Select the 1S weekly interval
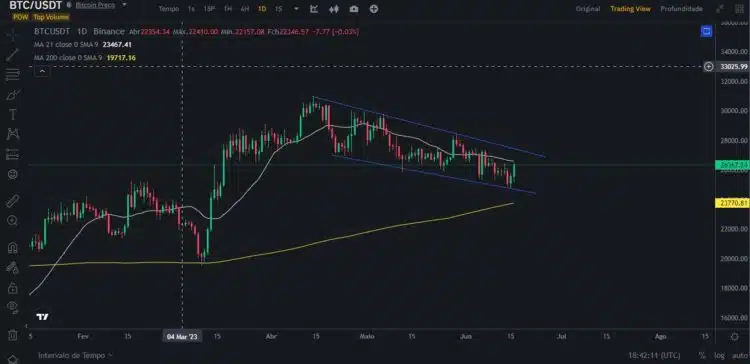 click(278, 9)
